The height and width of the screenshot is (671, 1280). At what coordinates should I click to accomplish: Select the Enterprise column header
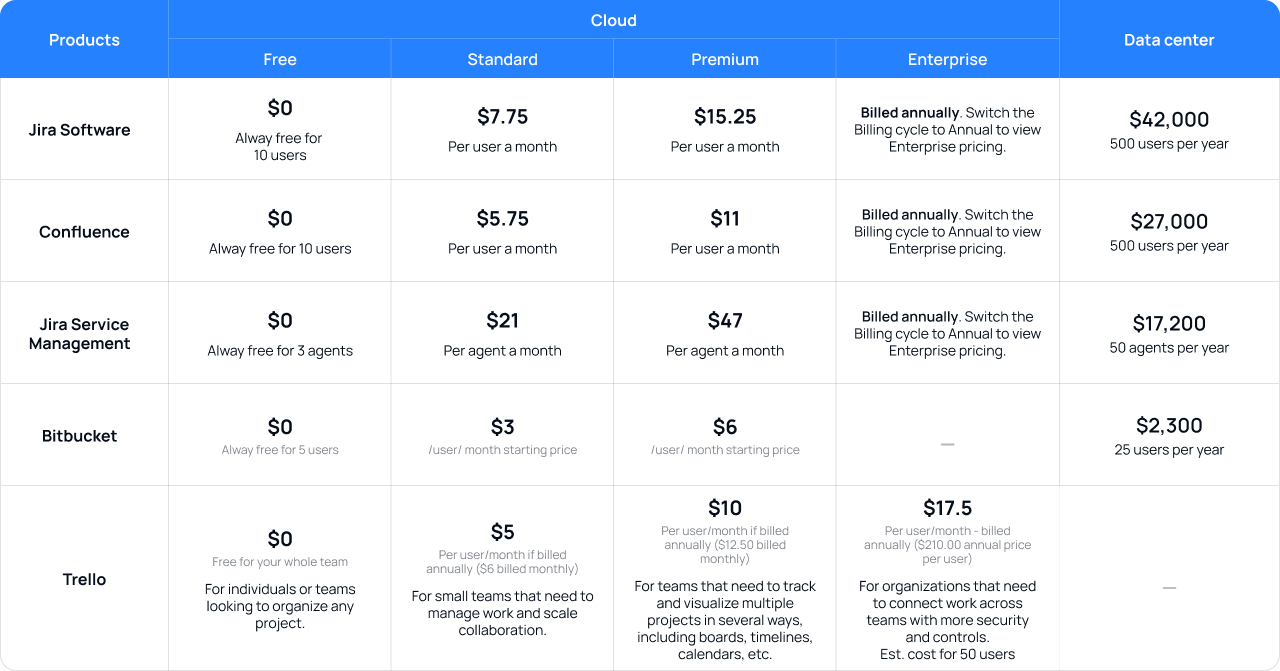pos(947,59)
